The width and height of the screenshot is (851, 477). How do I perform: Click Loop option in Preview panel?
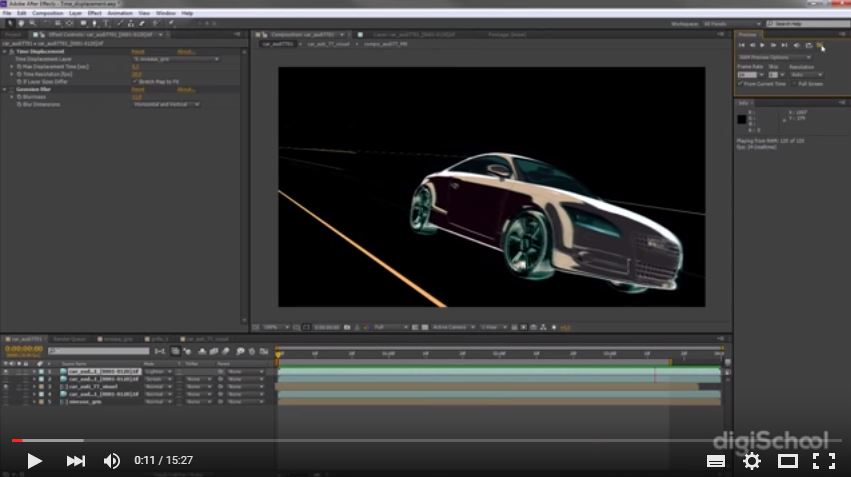808,46
